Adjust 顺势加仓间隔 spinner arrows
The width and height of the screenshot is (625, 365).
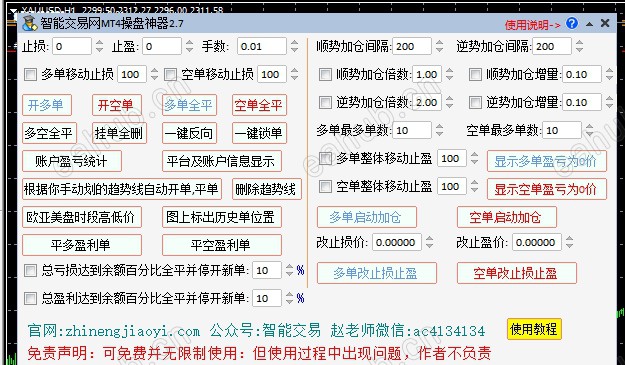(439, 46)
